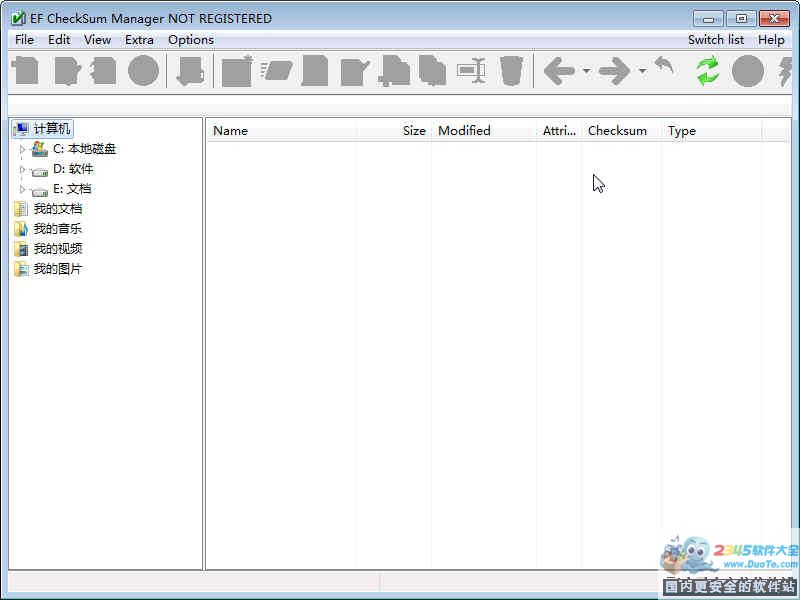Select the E: 文档 drive
The height and width of the screenshot is (600, 800).
pos(72,189)
